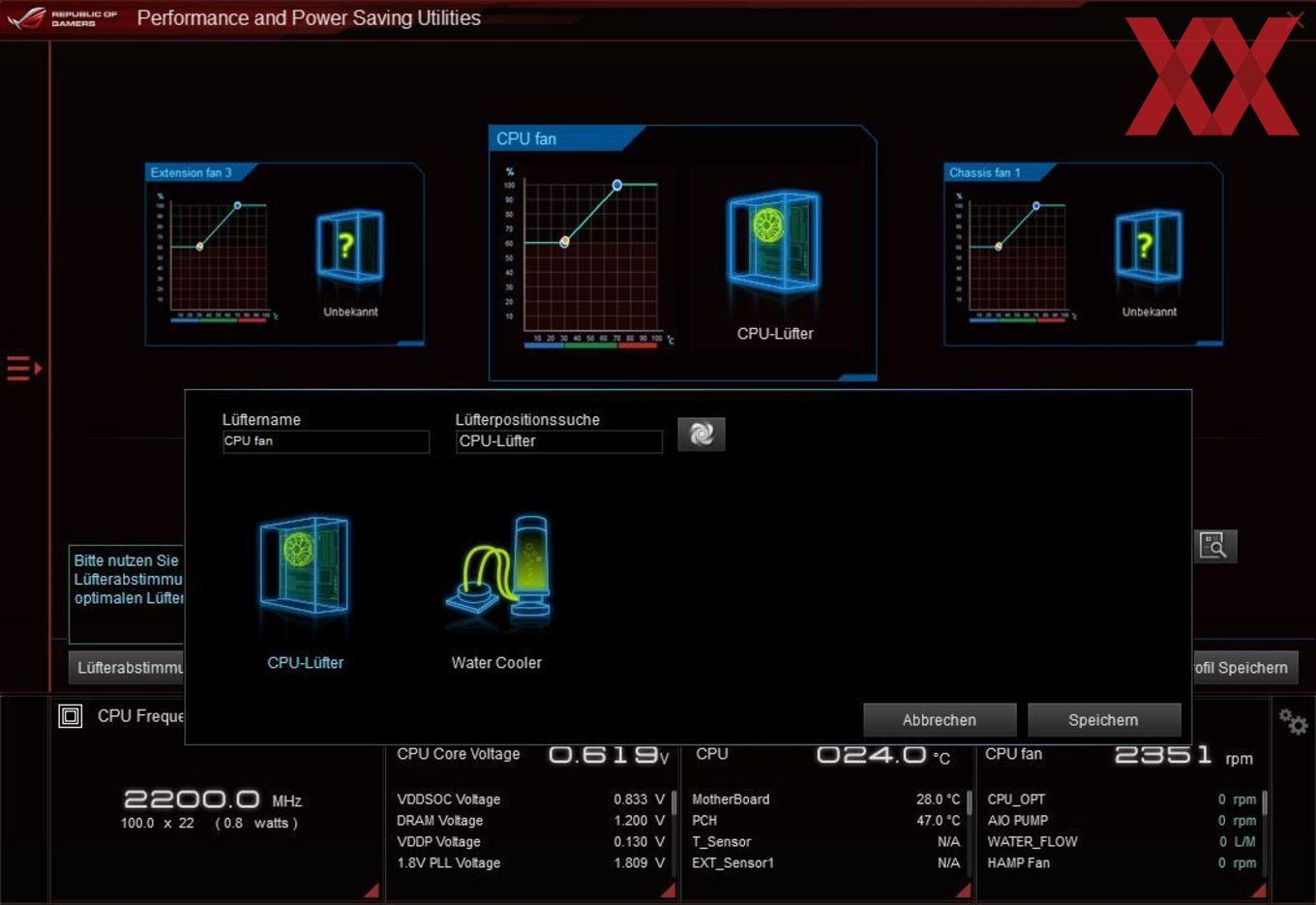Click the PCH temperature row

click(826, 821)
